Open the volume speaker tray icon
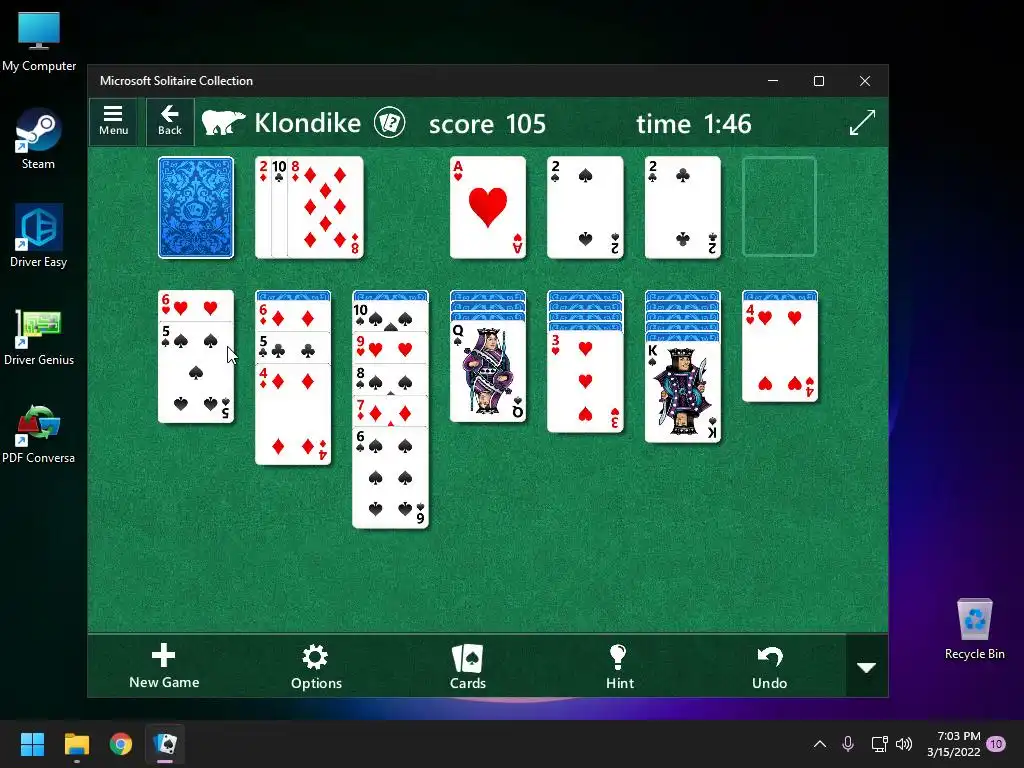The width and height of the screenshot is (1024, 768). [x=904, y=744]
